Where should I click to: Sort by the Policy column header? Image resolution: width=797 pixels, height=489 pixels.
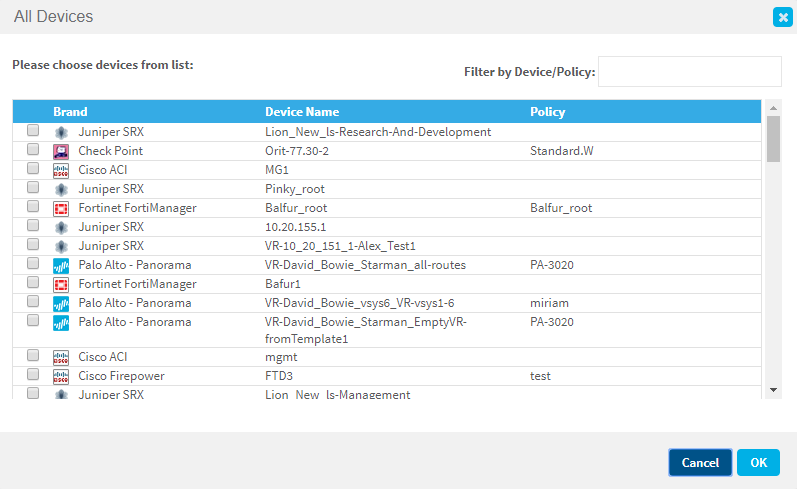pos(547,112)
